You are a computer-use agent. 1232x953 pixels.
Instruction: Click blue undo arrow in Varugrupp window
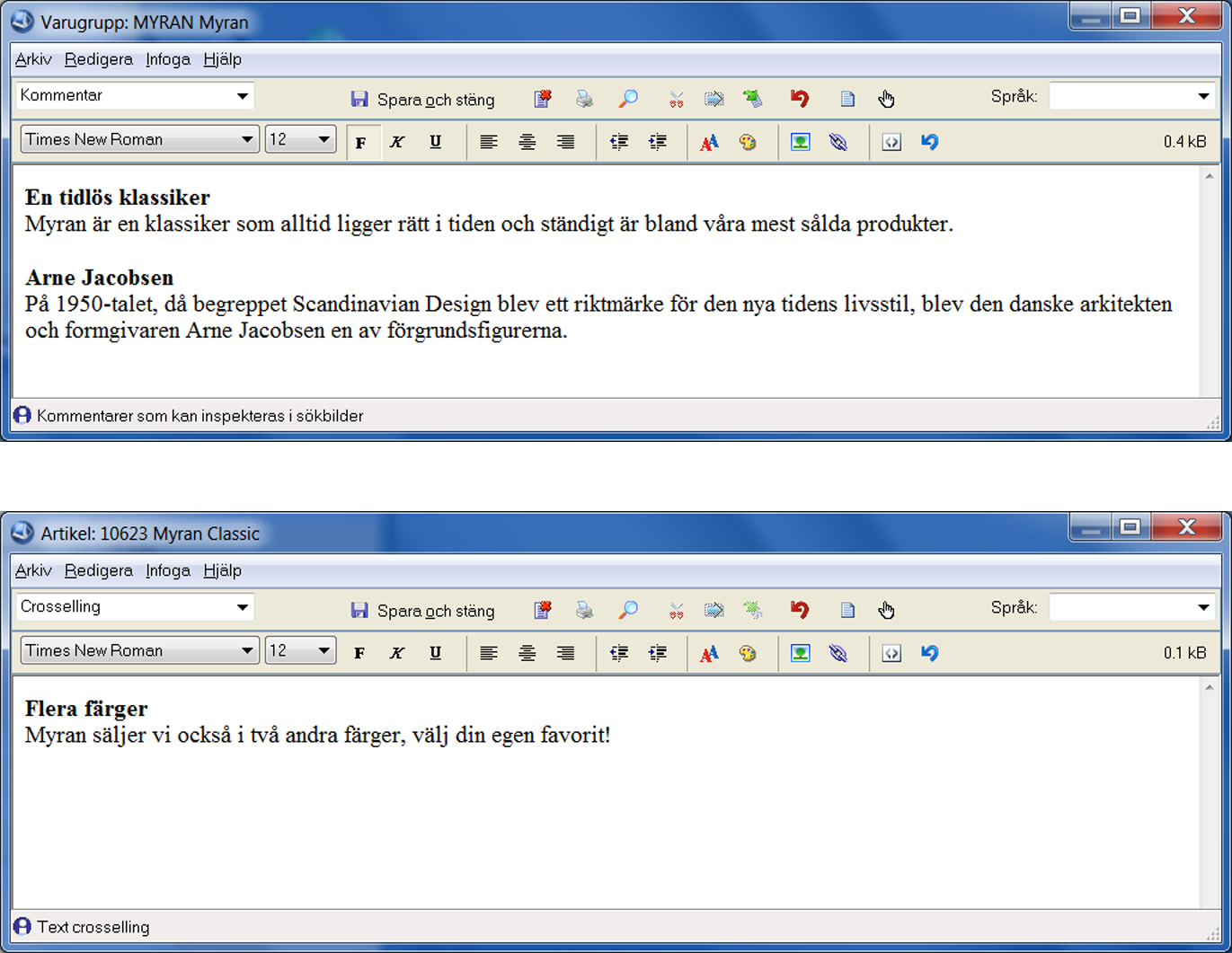[930, 142]
